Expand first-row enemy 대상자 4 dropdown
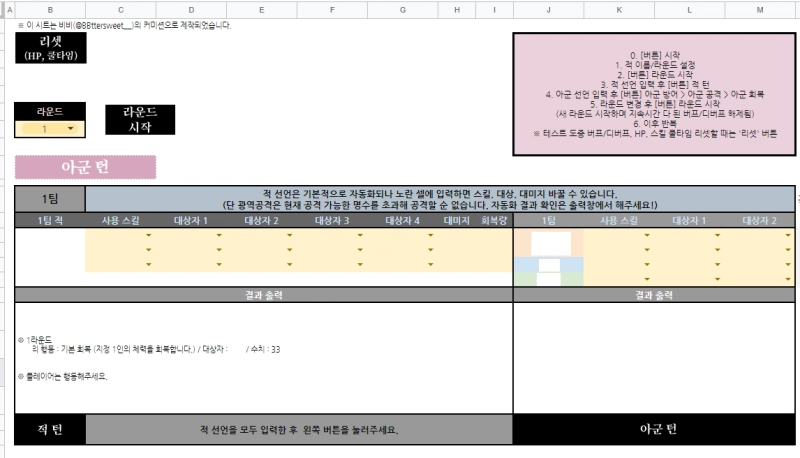This screenshot has width=800, height=458. pos(431,236)
